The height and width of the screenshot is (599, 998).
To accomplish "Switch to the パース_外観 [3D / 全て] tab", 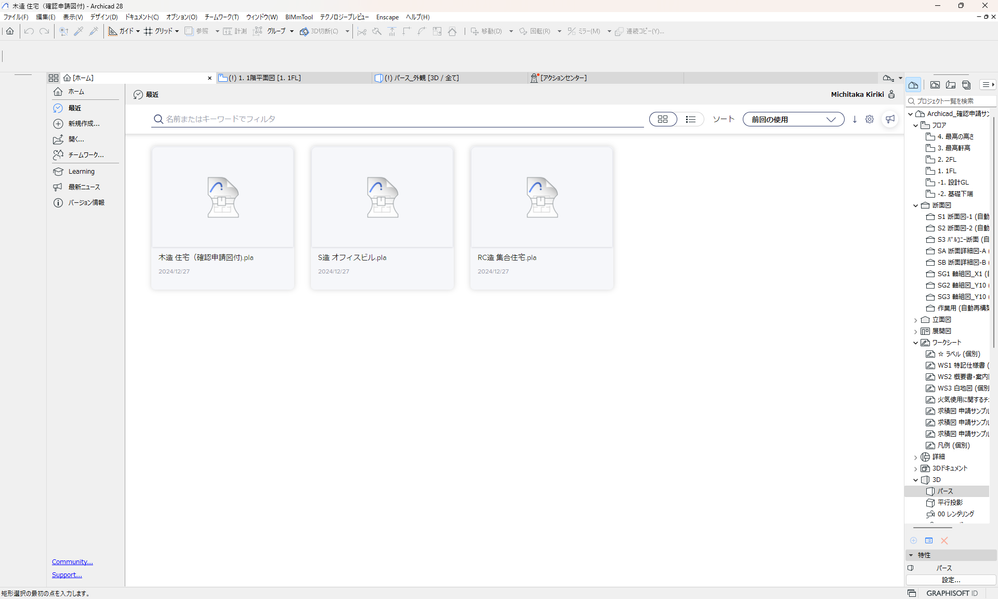I will [450, 78].
